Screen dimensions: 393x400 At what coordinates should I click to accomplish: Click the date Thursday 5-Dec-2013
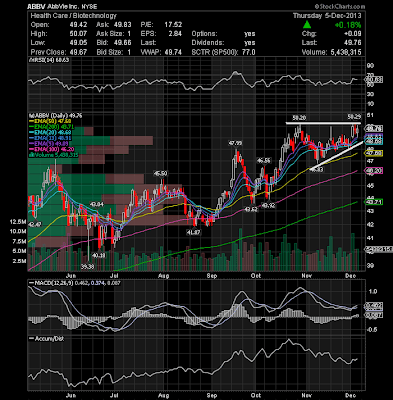coord(327,16)
